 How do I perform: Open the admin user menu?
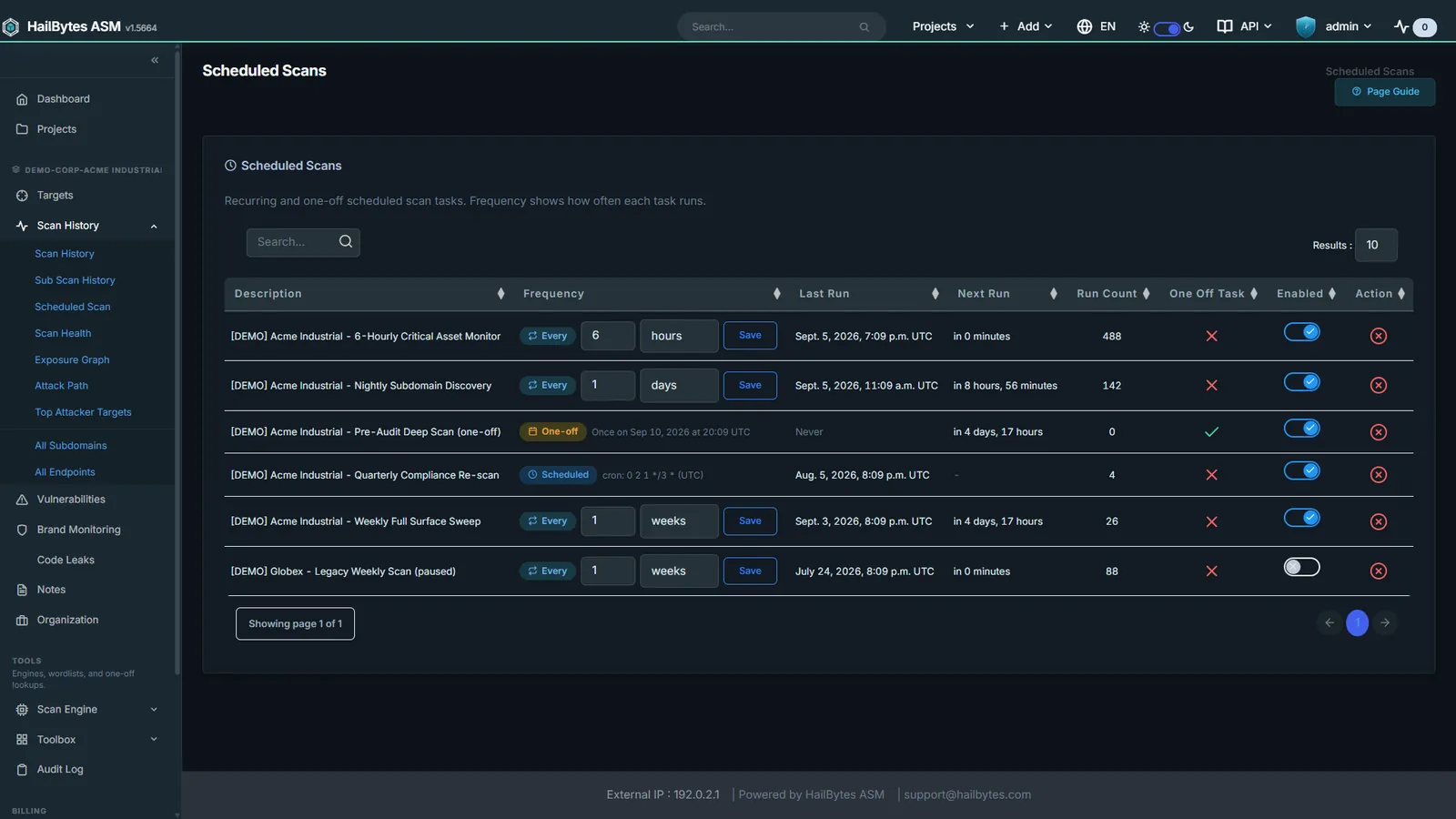tap(1334, 26)
